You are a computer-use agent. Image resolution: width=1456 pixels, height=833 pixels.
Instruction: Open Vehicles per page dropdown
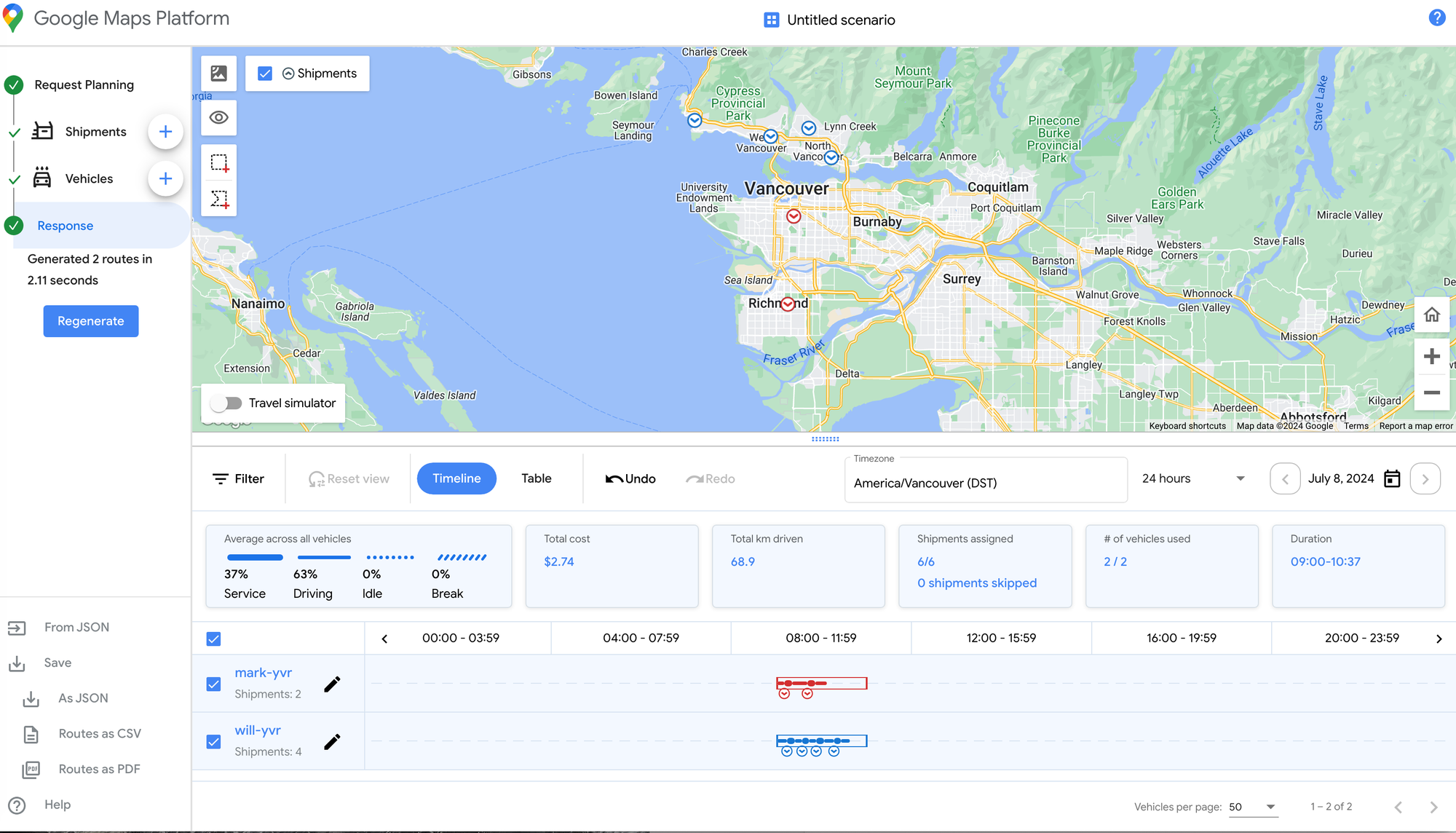[x=1252, y=807]
